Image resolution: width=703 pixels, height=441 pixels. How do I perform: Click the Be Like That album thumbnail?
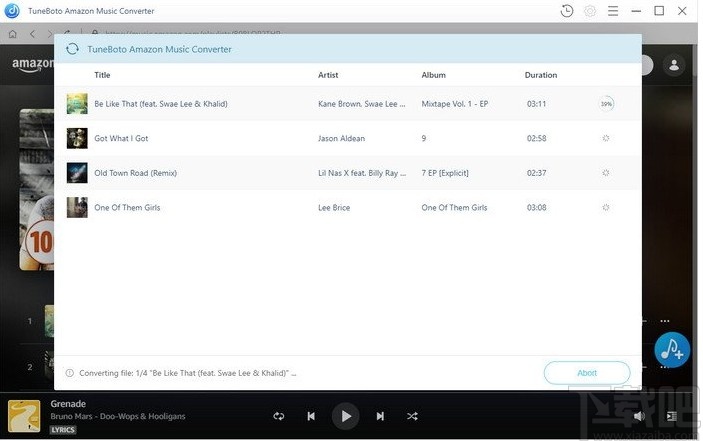[x=77, y=104]
